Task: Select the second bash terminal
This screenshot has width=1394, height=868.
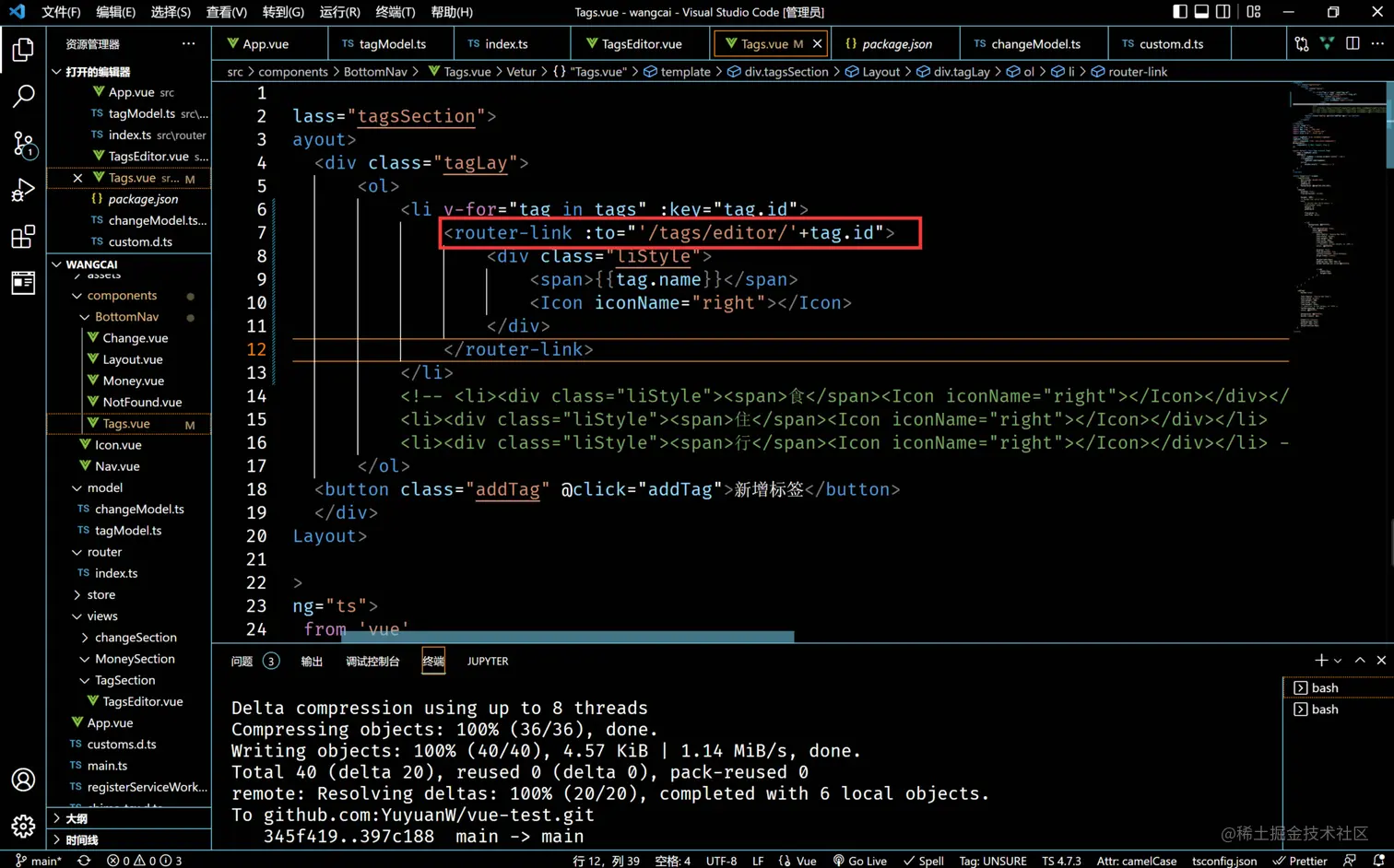Action: pos(1339,709)
